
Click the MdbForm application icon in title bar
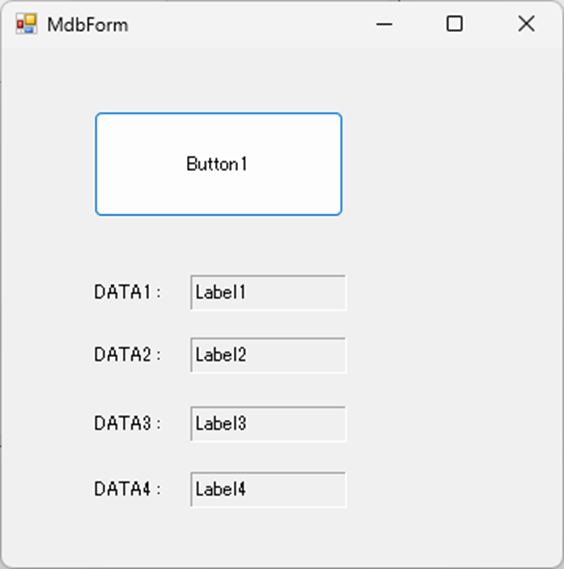[x=26, y=24]
